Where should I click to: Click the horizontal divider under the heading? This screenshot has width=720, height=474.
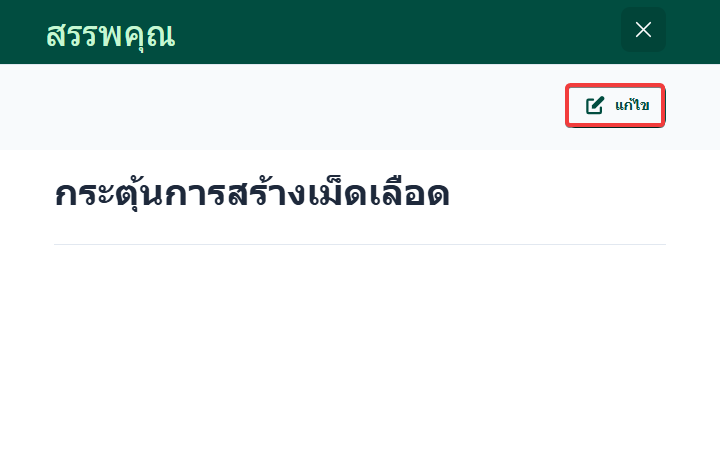tap(360, 244)
